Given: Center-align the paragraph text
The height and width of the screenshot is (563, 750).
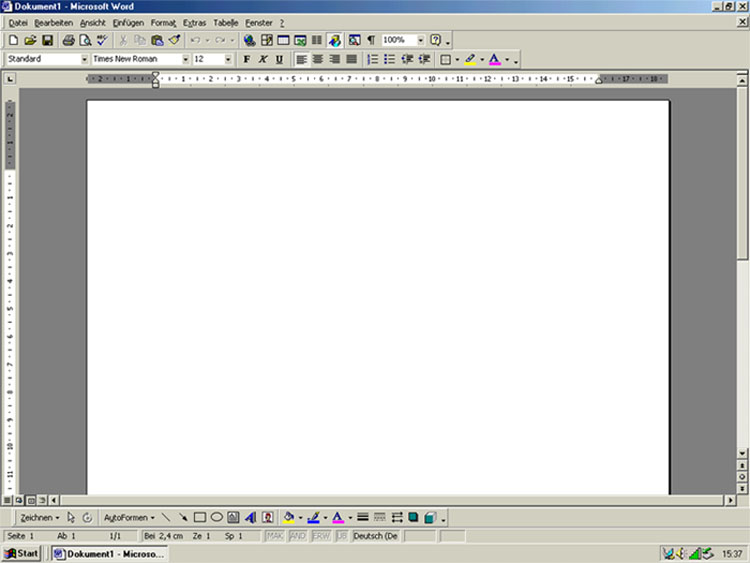Looking at the screenshot, I should tap(318, 59).
